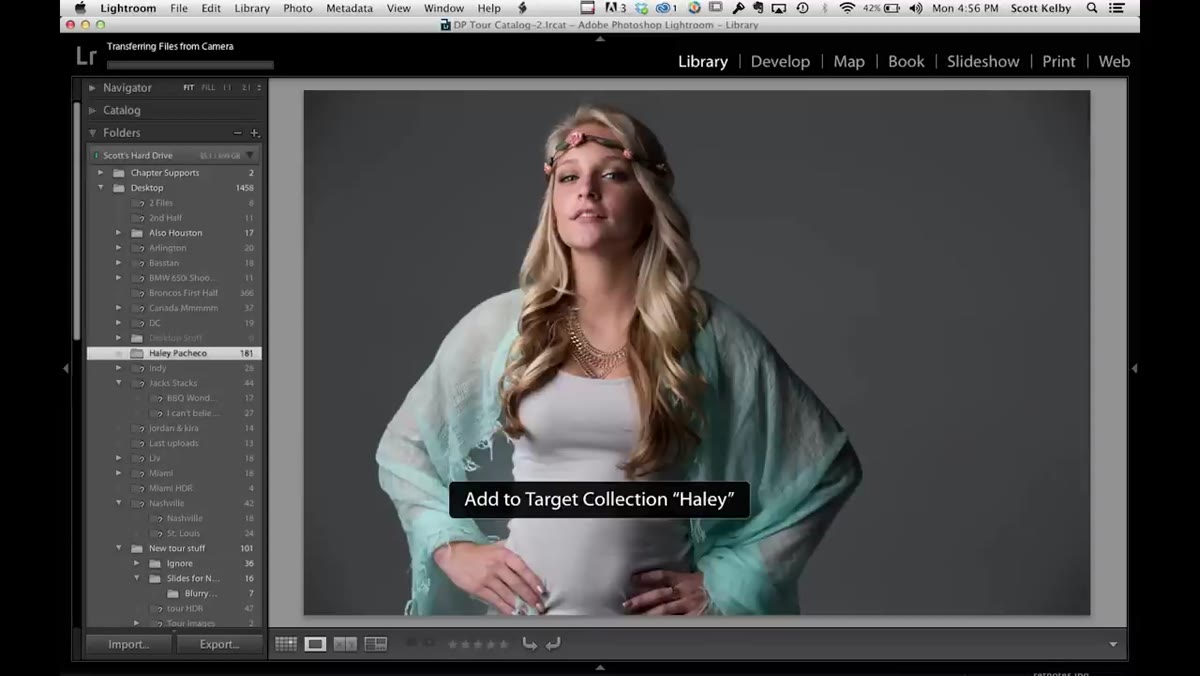Click the plus icon in Folders panel
Image resolution: width=1200 pixels, height=676 pixels.
(254, 133)
